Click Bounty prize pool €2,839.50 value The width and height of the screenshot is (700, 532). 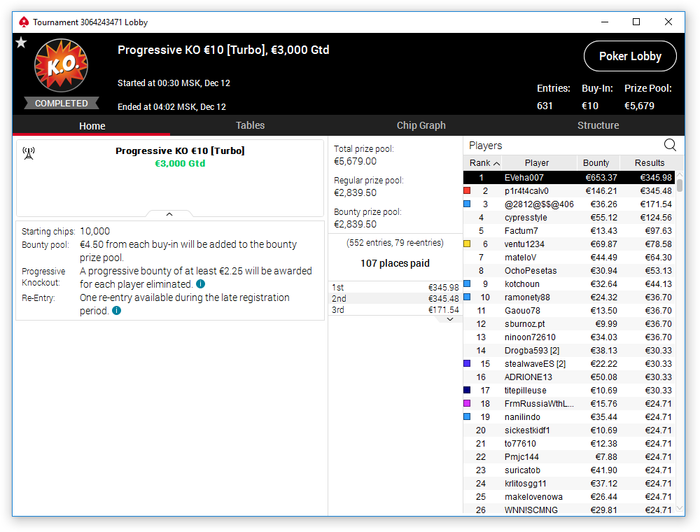point(355,224)
